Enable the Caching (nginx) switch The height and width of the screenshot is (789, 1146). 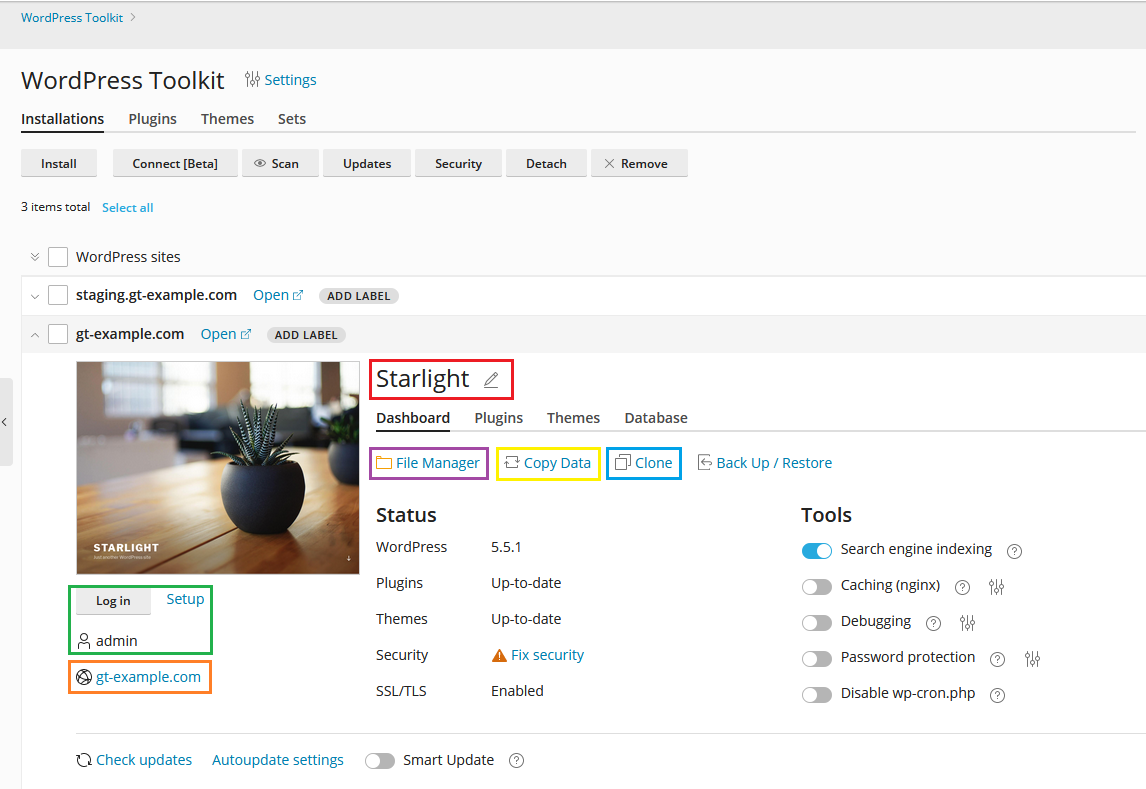pos(816,587)
